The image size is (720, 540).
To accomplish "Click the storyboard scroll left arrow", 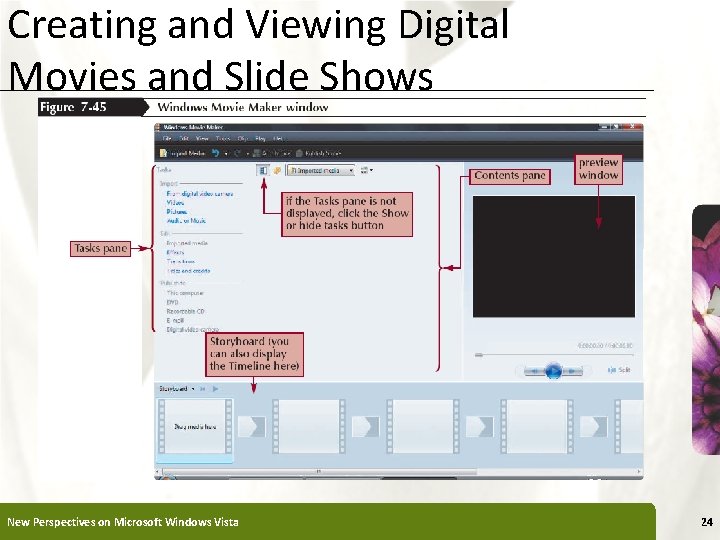I will pos(158,472).
